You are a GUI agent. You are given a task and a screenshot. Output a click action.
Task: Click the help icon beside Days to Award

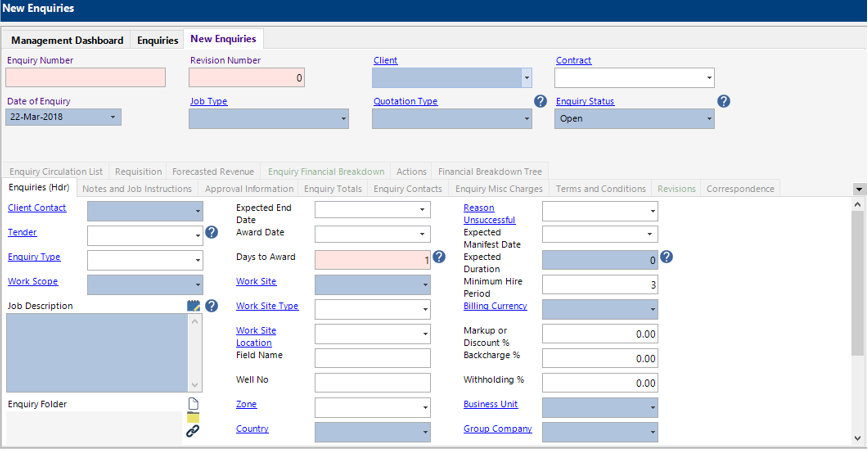pyautogui.click(x=439, y=258)
